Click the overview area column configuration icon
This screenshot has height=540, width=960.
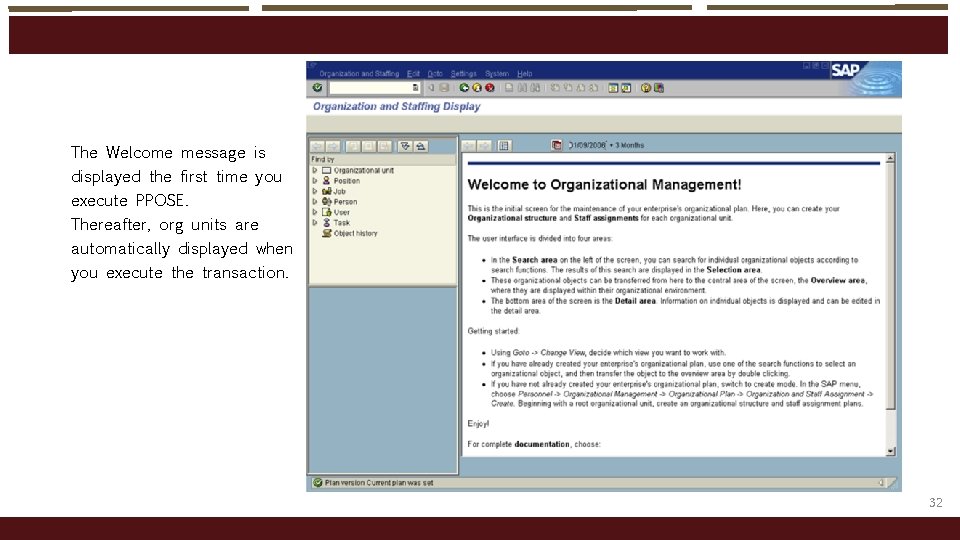504,146
